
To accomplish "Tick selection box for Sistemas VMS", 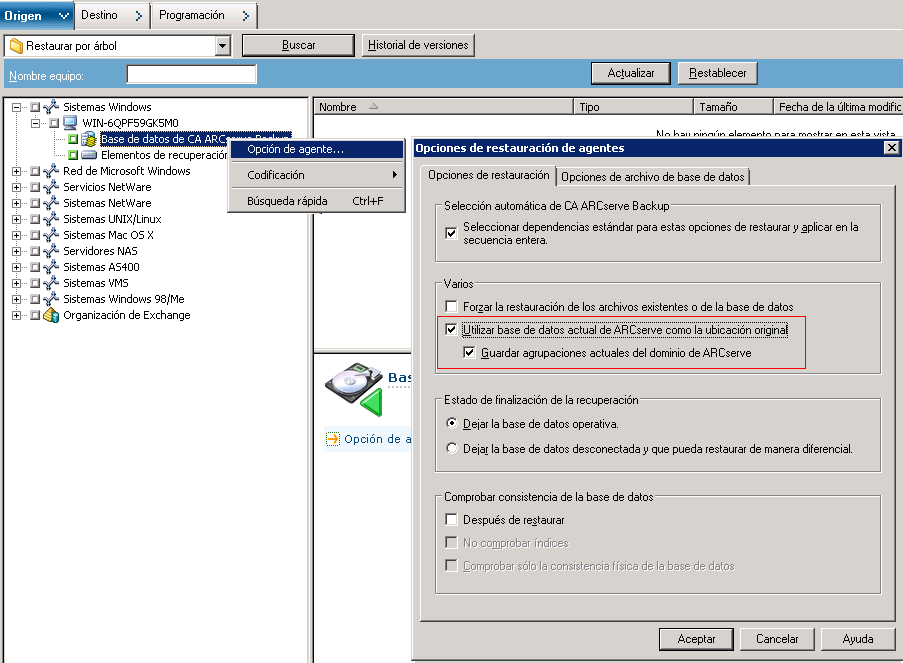I will pyautogui.click(x=35, y=283).
